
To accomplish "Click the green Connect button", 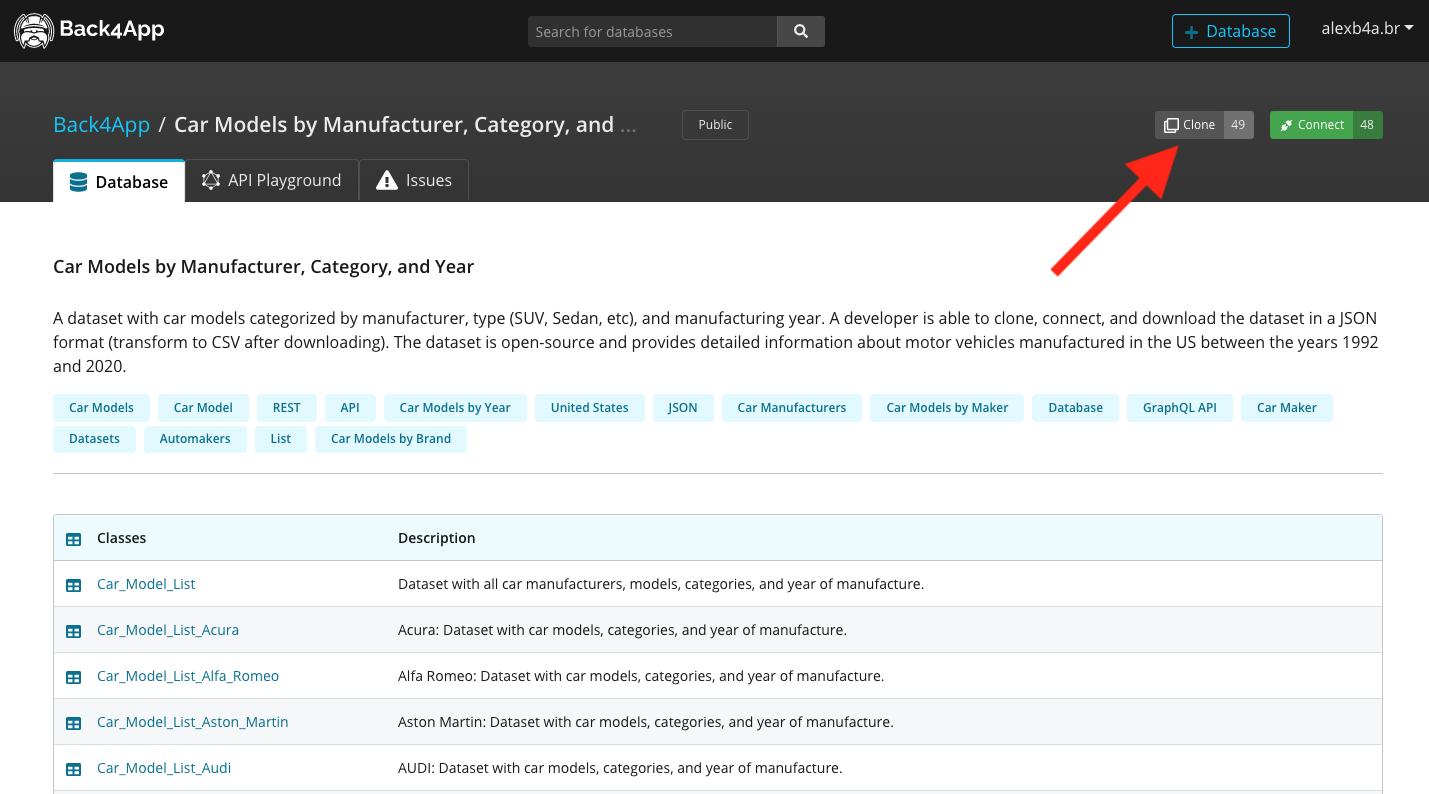I will 1311,125.
